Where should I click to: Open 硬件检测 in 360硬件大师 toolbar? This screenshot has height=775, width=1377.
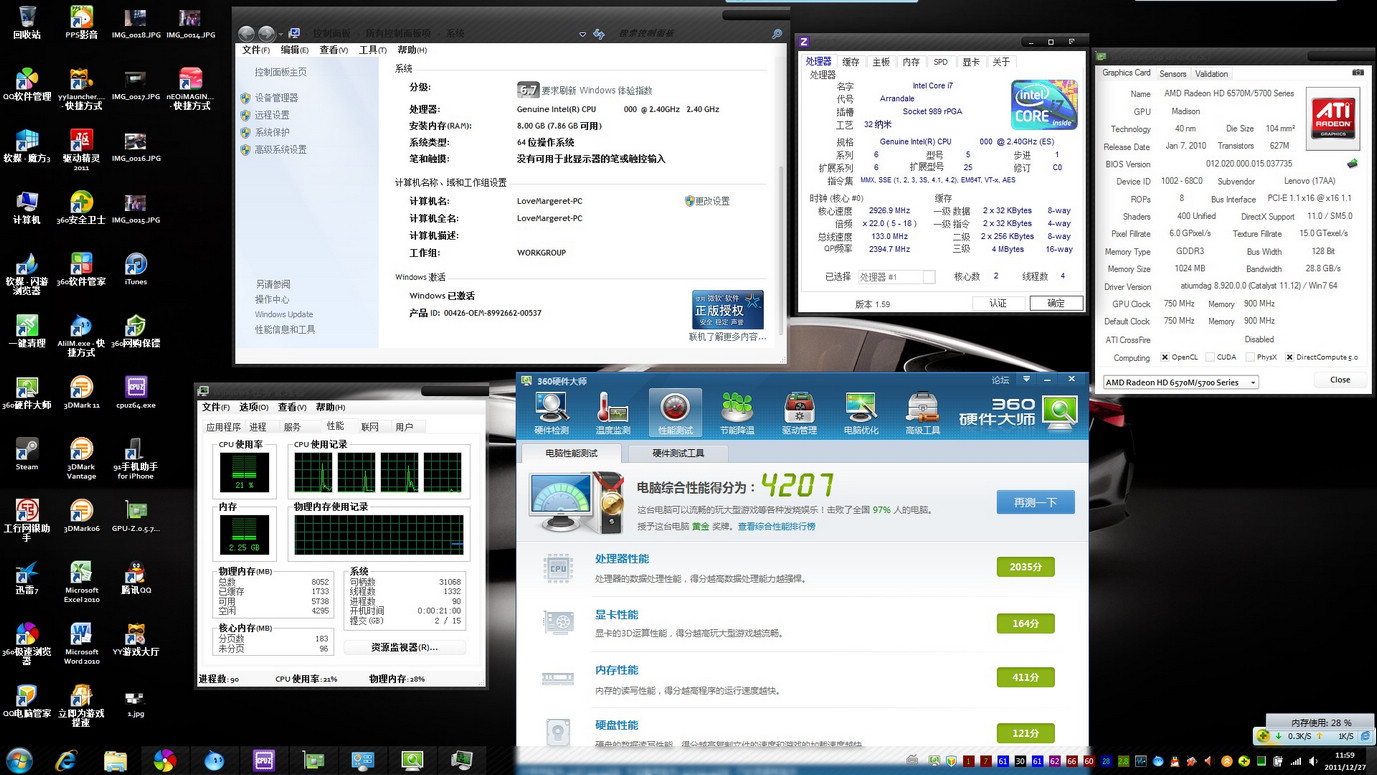coord(551,413)
